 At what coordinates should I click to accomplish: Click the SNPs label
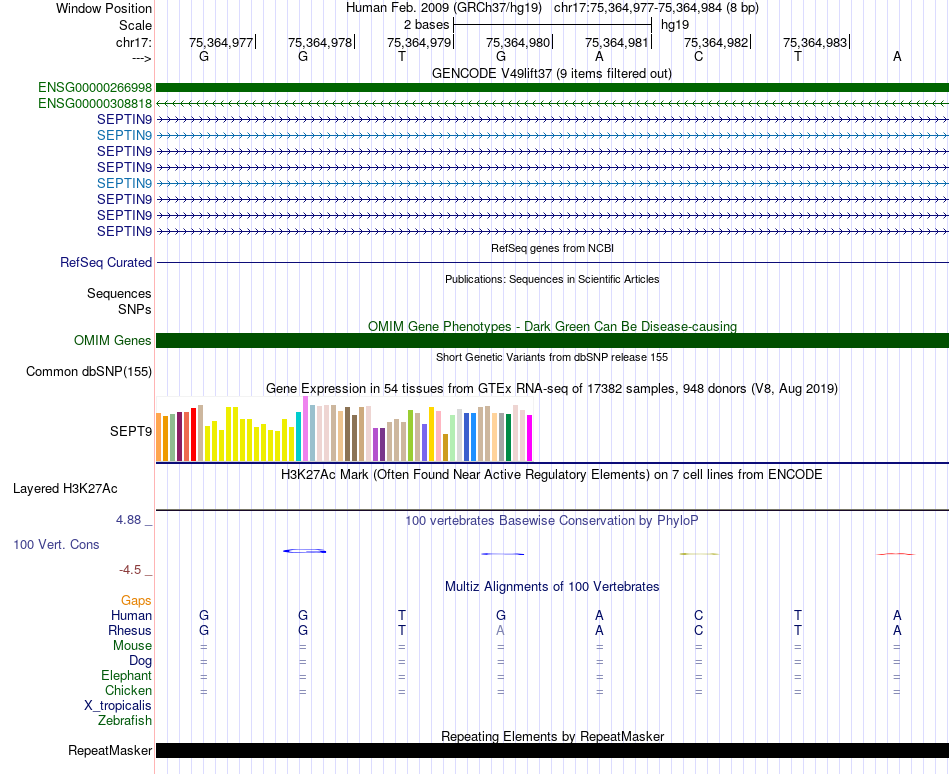click(135, 309)
